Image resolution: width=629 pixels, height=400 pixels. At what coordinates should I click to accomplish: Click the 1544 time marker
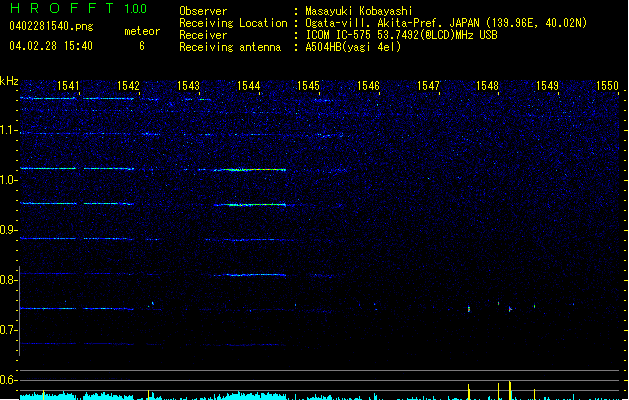248,86
